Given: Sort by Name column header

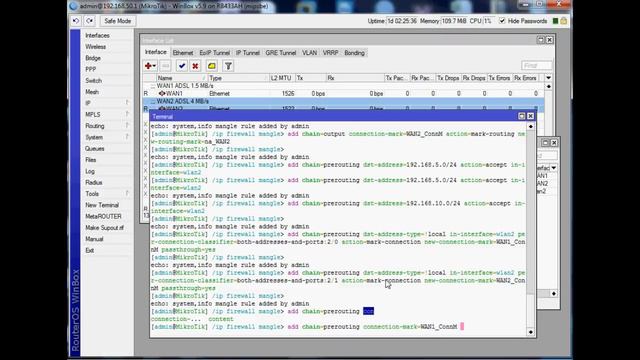Looking at the screenshot, I should (x=181, y=78).
